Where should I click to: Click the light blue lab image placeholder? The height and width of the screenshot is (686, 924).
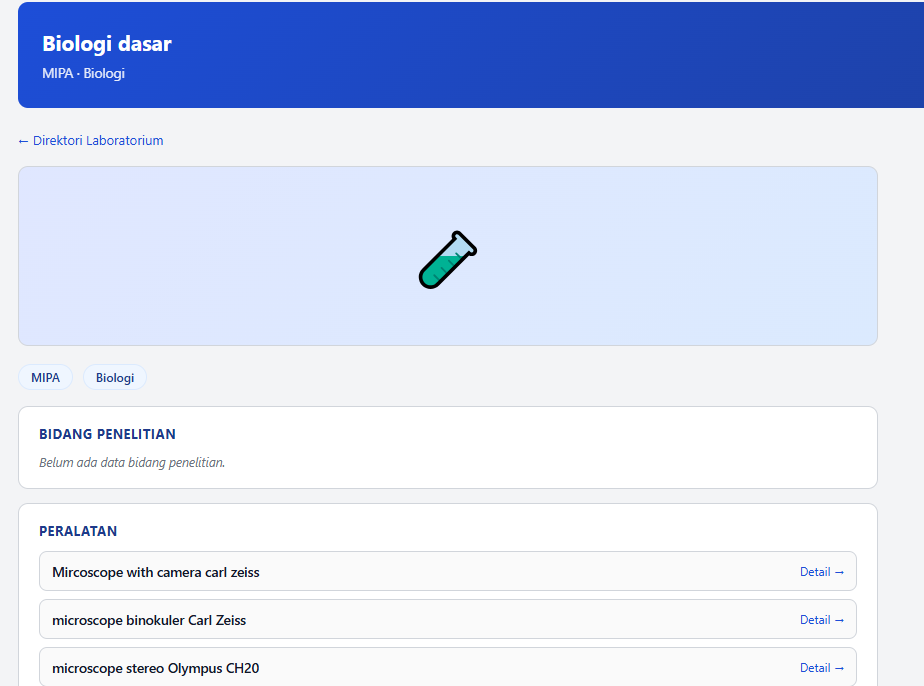pos(448,256)
